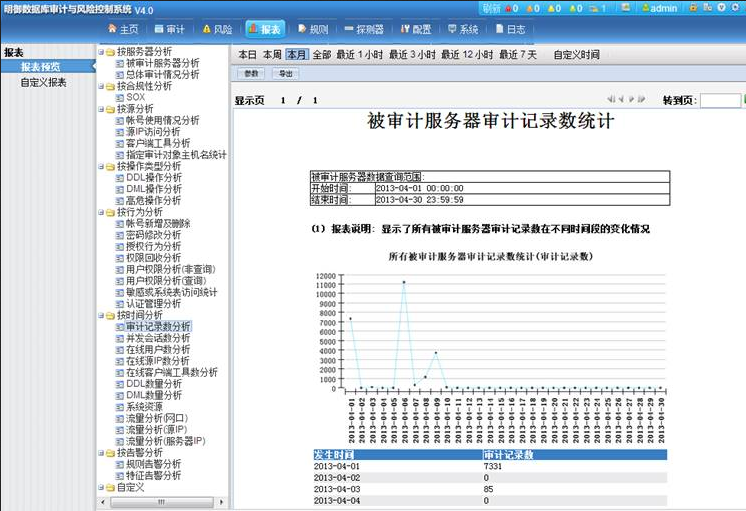Filter by 最近 1 小时
The image size is (746, 511).
[360, 55]
